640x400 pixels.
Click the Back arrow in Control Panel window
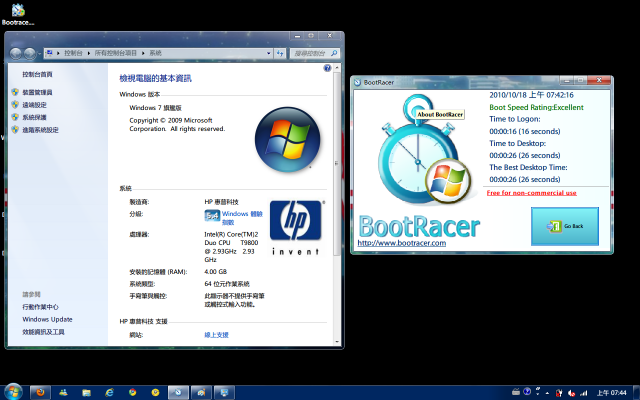(16, 53)
